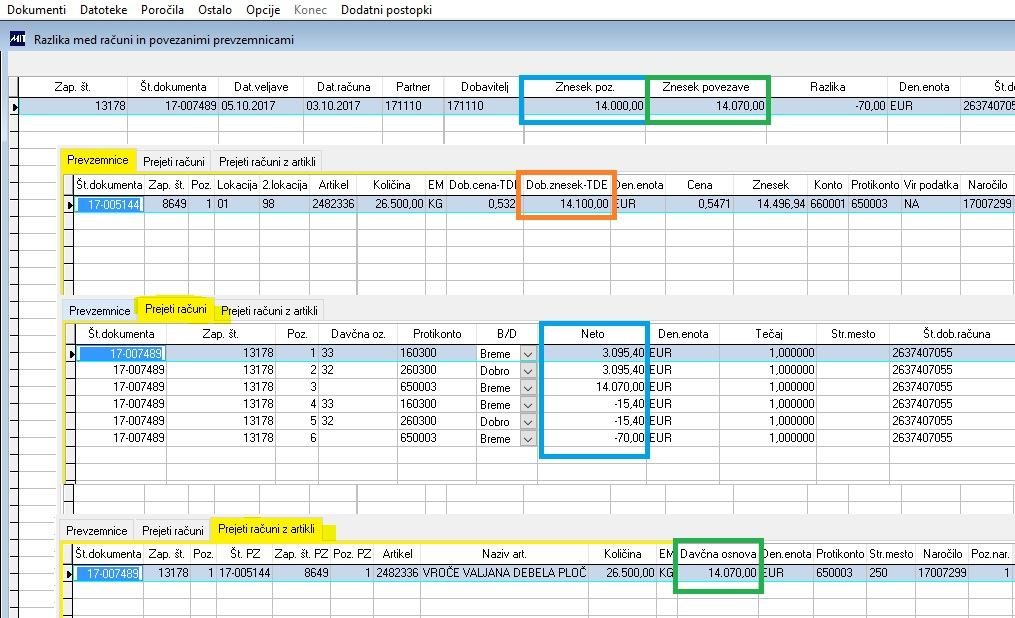The width and height of the screenshot is (1015, 618).
Task: Switch to Prejeti računi tab in bottom panel
Action: point(173,531)
